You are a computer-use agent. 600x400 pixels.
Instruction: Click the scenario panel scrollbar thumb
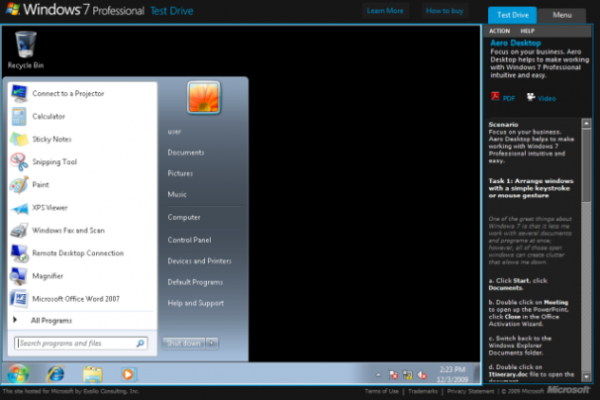click(x=586, y=165)
